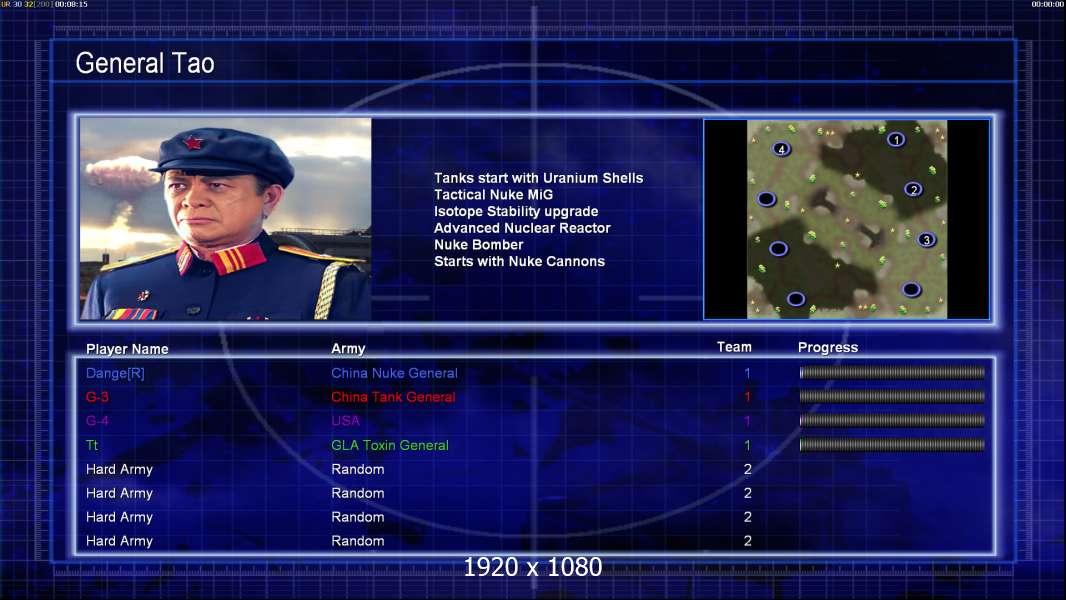Click the General Tao portrait image
Screen dimensions: 1066x600
click(226, 219)
